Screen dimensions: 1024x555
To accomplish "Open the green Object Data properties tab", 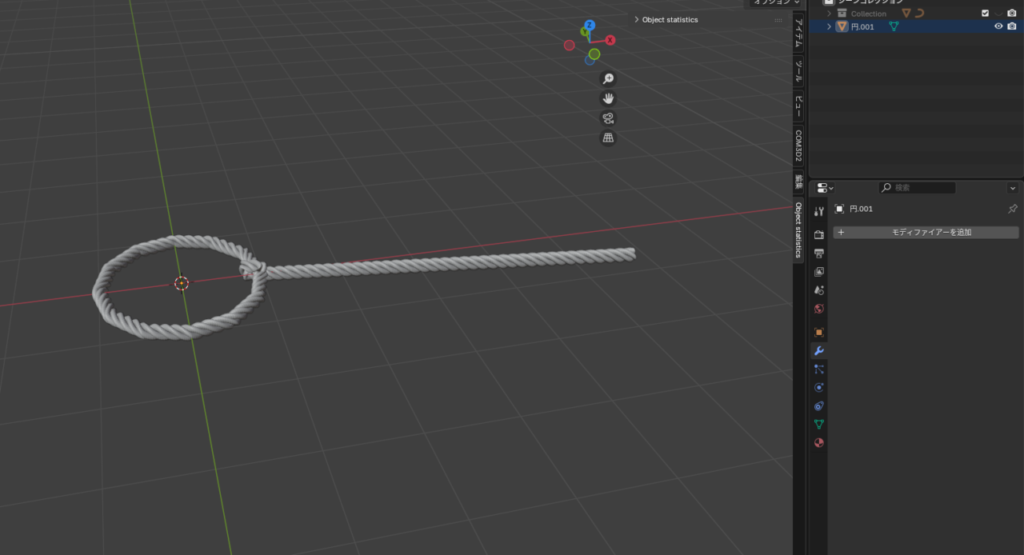I will (819, 424).
